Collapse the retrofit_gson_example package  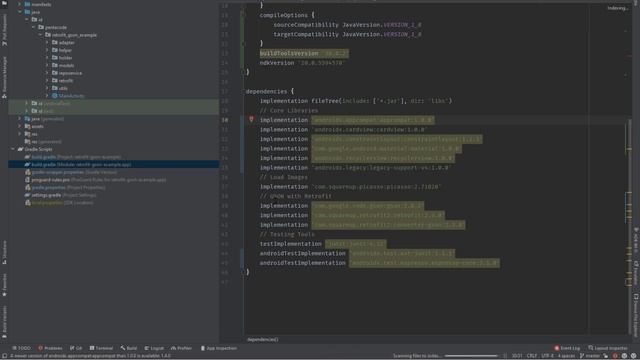point(40,35)
